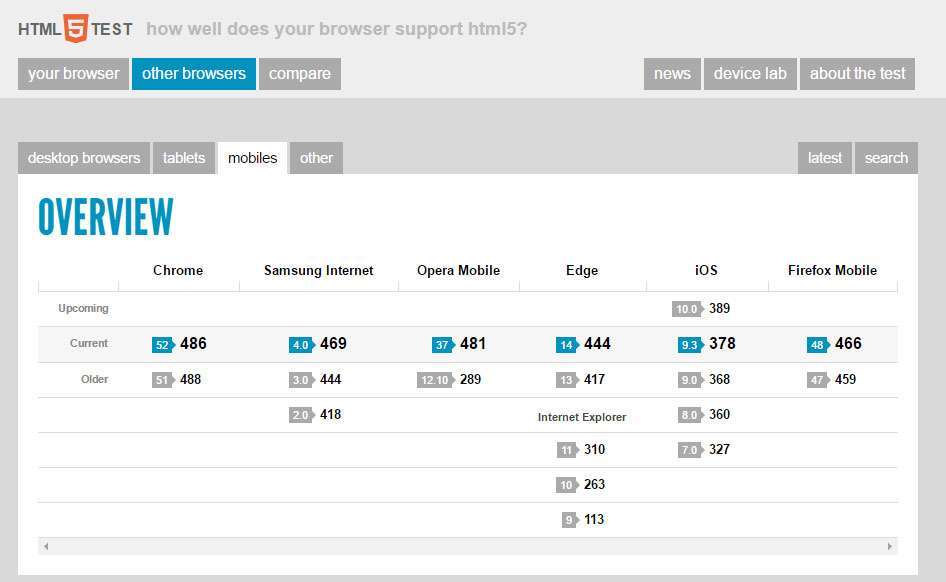
Task: Click Samsung Internet score 469
Action: pos(333,344)
